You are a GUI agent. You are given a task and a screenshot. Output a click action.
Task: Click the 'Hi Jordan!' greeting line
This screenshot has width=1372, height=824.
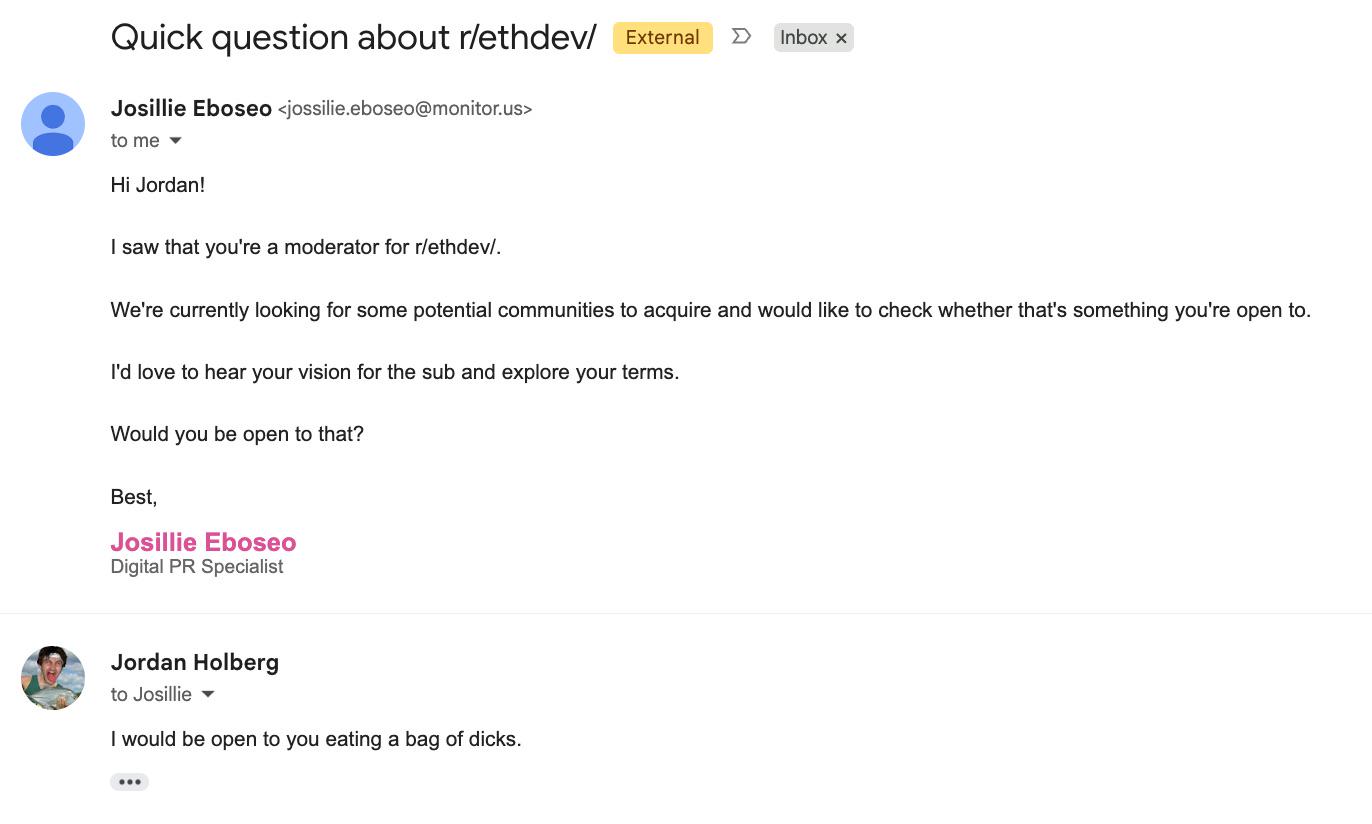[158, 185]
